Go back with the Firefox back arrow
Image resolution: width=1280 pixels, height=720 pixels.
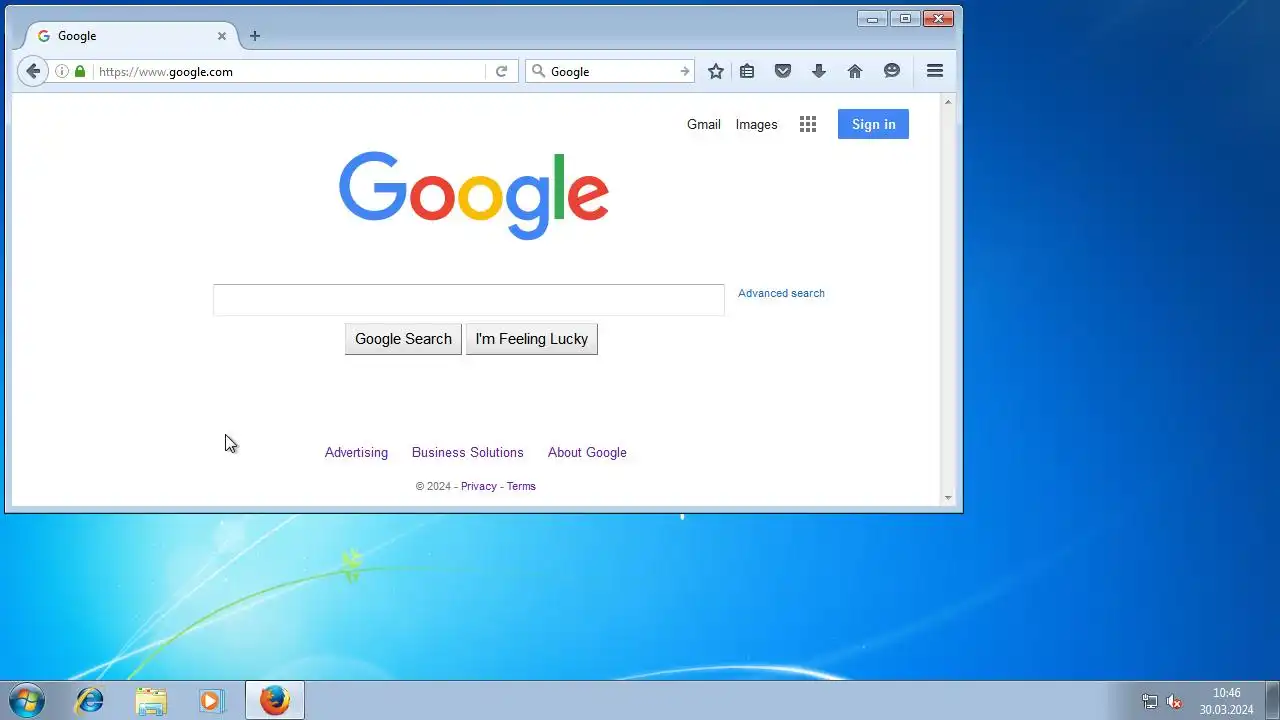click(x=33, y=71)
